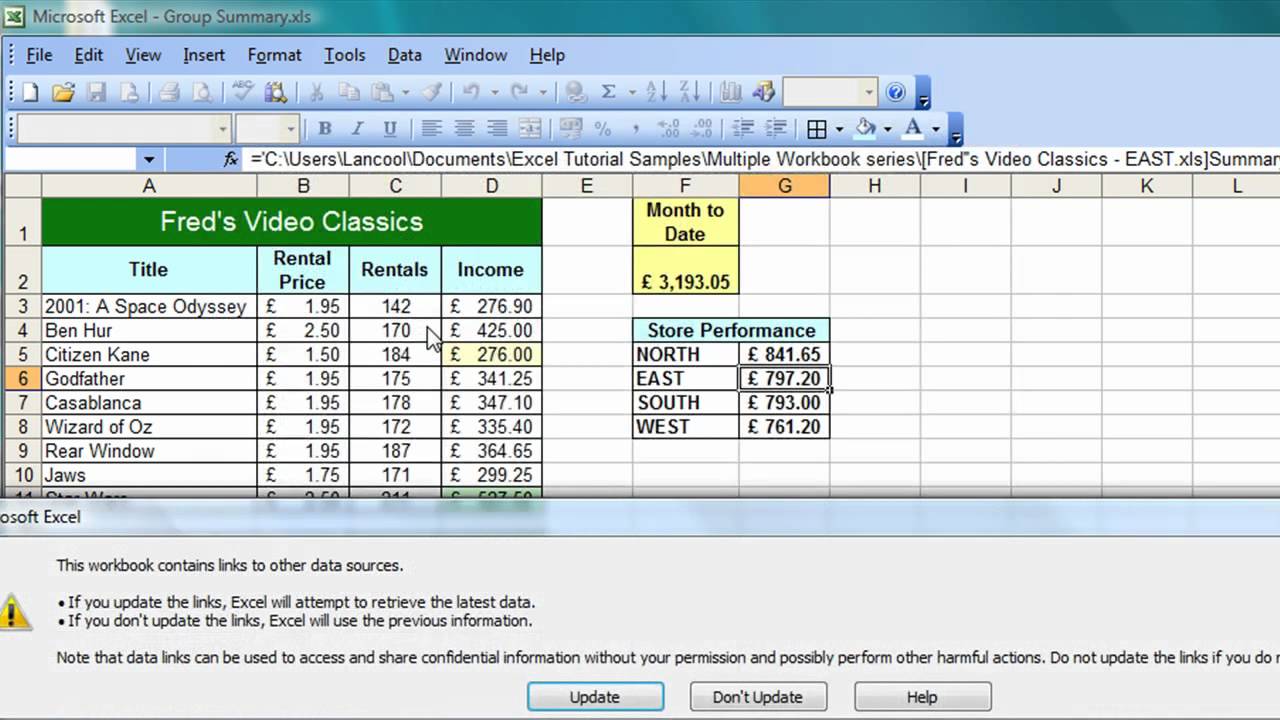Open the Font size dropdown
The width and height of the screenshot is (1280, 720).
click(291, 129)
